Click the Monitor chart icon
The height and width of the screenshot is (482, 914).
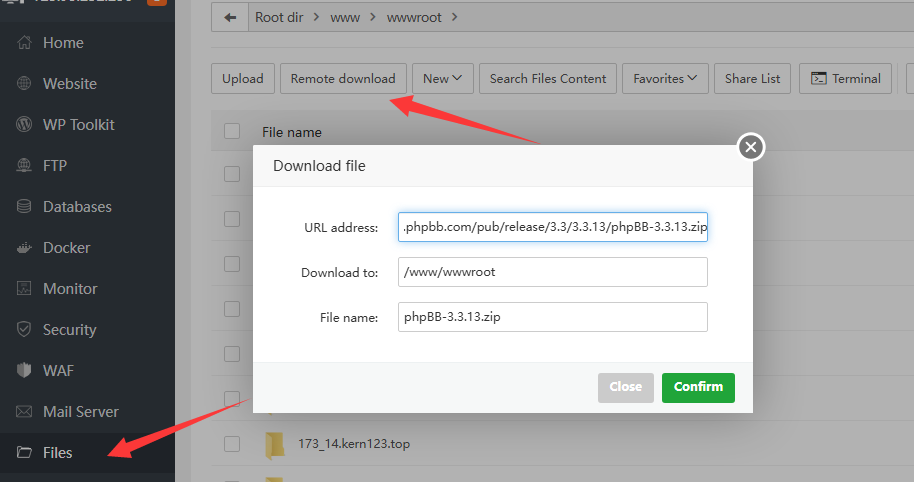click(24, 289)
